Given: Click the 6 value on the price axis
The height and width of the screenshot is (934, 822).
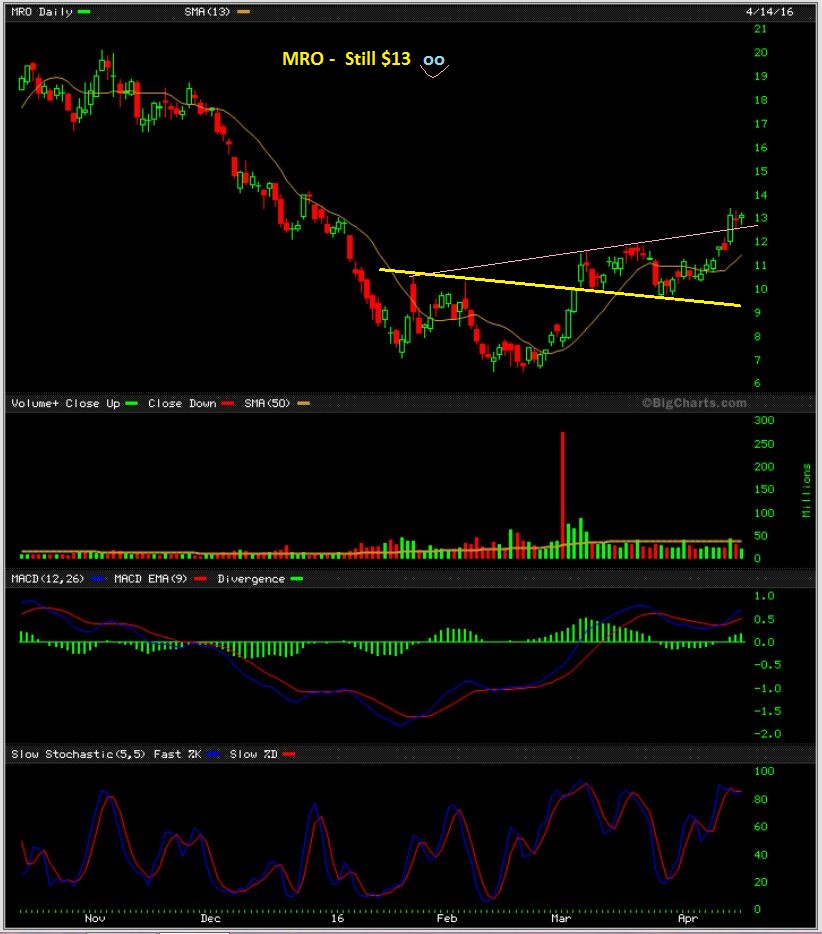Looking at the screenshot, I should pyautogui.click(x=757, y=383).
